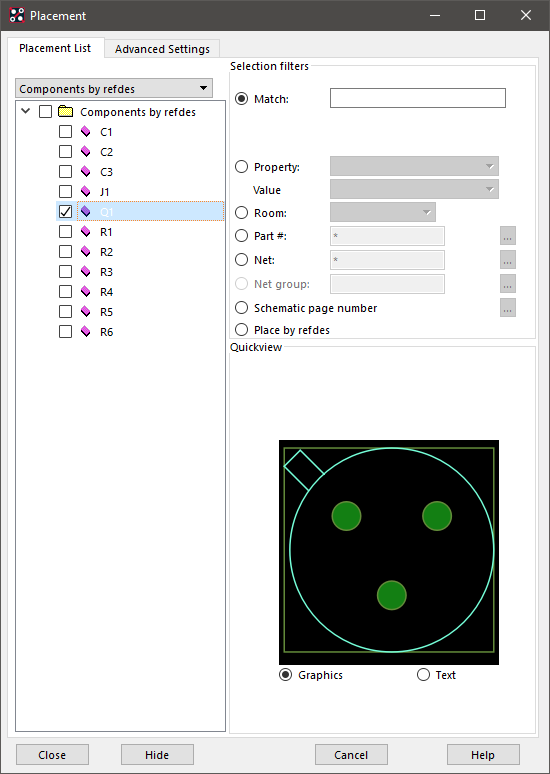This screenshot has height=774, width=550.
Task: Click the J1 component icon
Action: click(86, 192)
